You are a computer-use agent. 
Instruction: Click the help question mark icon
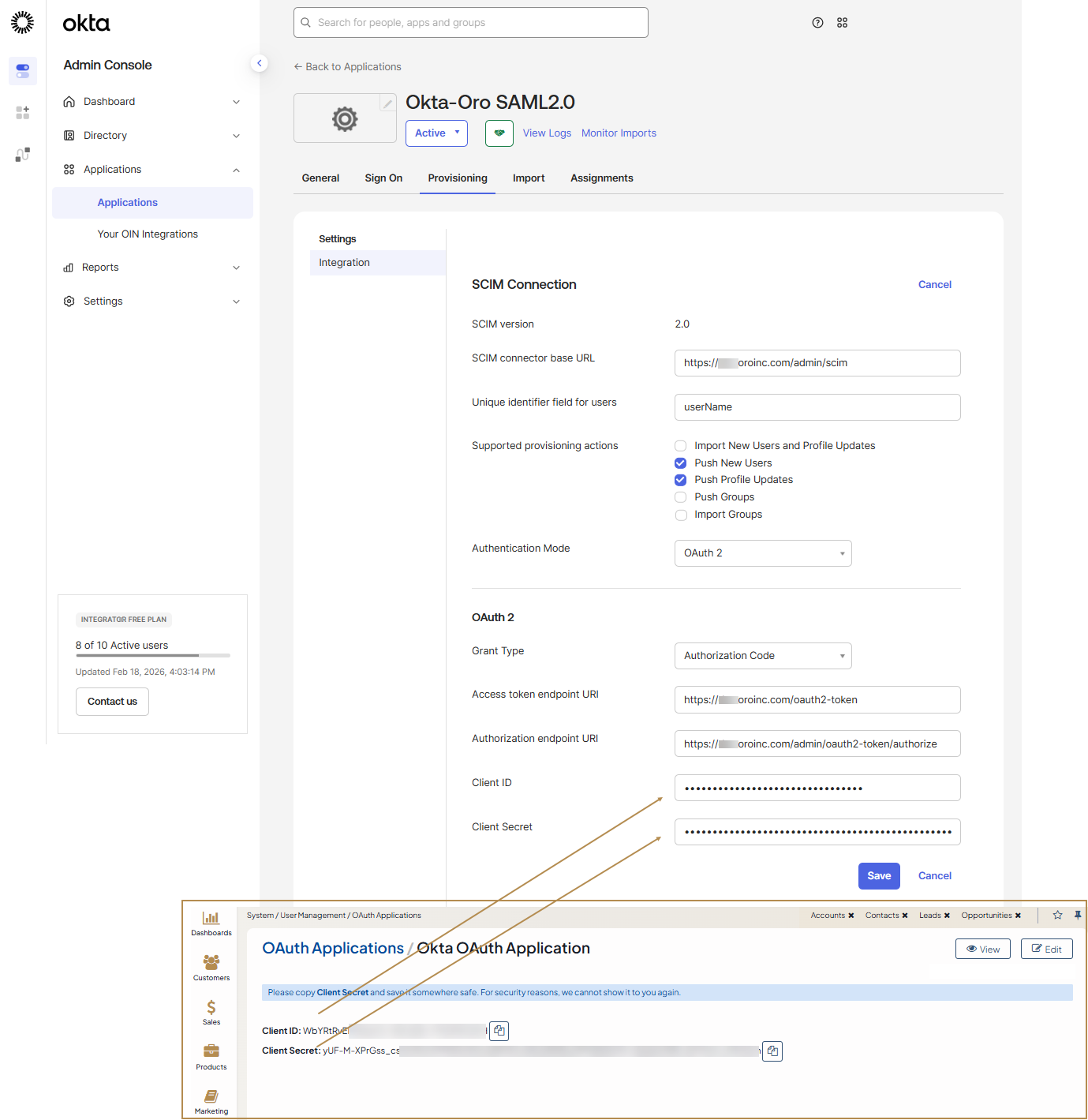point(817,23)
